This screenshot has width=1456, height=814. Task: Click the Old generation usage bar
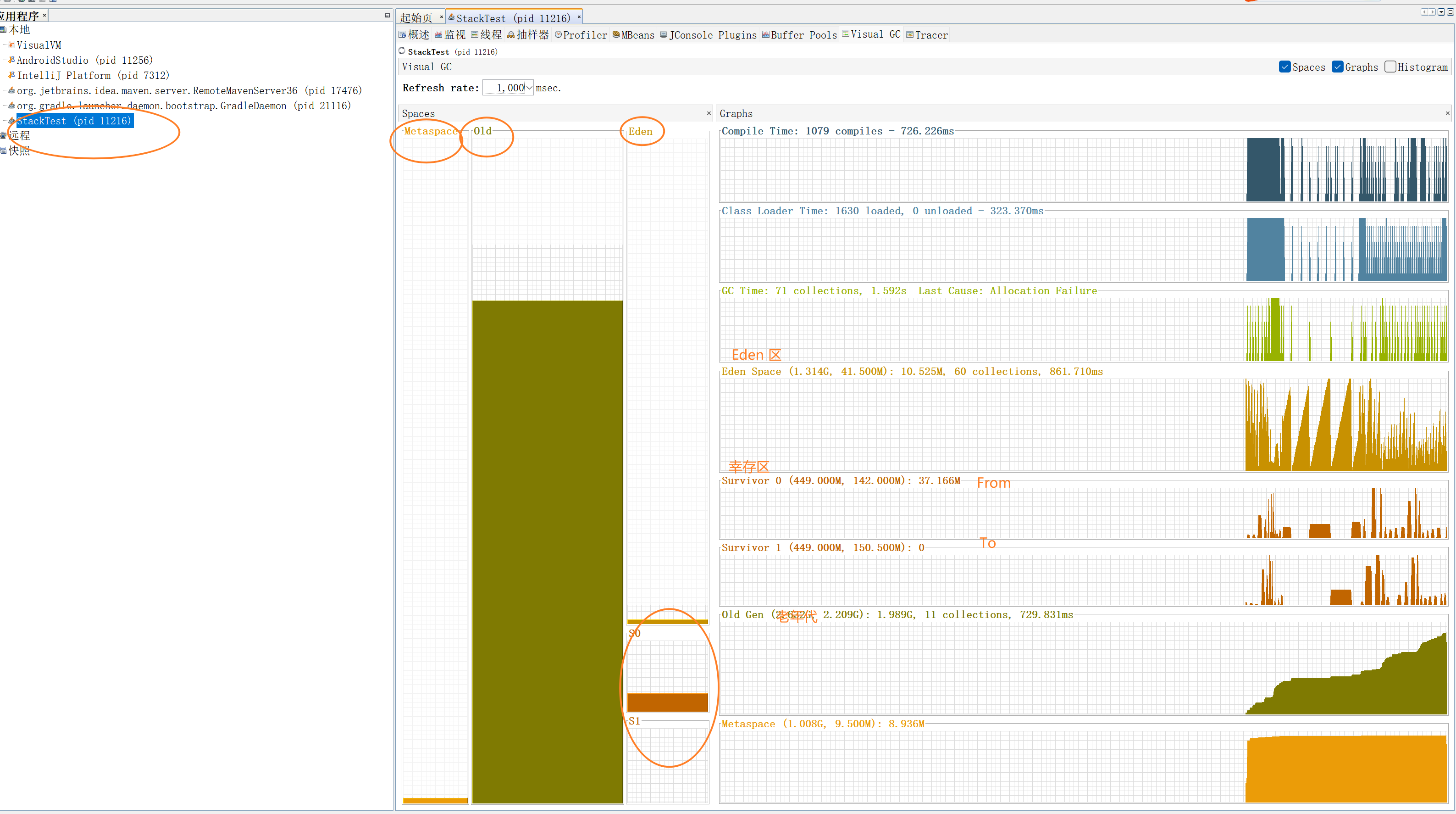click(547, 551)
